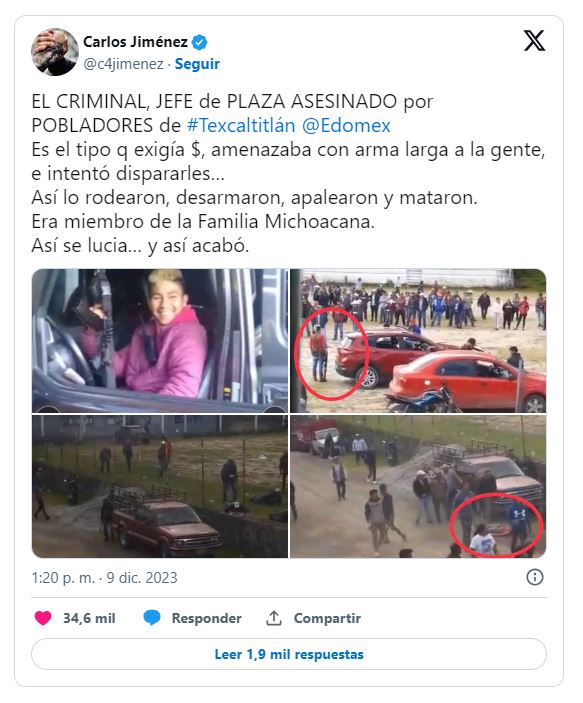This screenshot has width=583, height=703.
Task: Open the @Edomex mention
Action: tap(346, 126)
